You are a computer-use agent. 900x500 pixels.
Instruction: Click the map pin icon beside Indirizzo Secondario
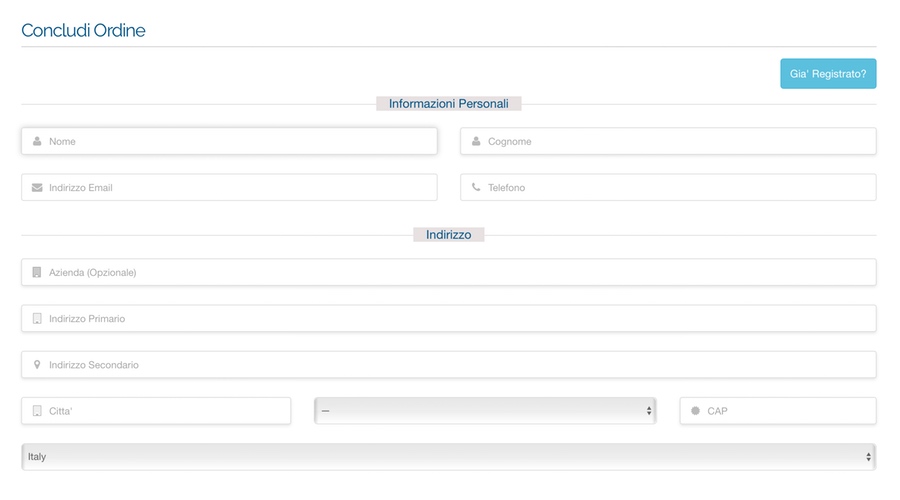point(37,365)
